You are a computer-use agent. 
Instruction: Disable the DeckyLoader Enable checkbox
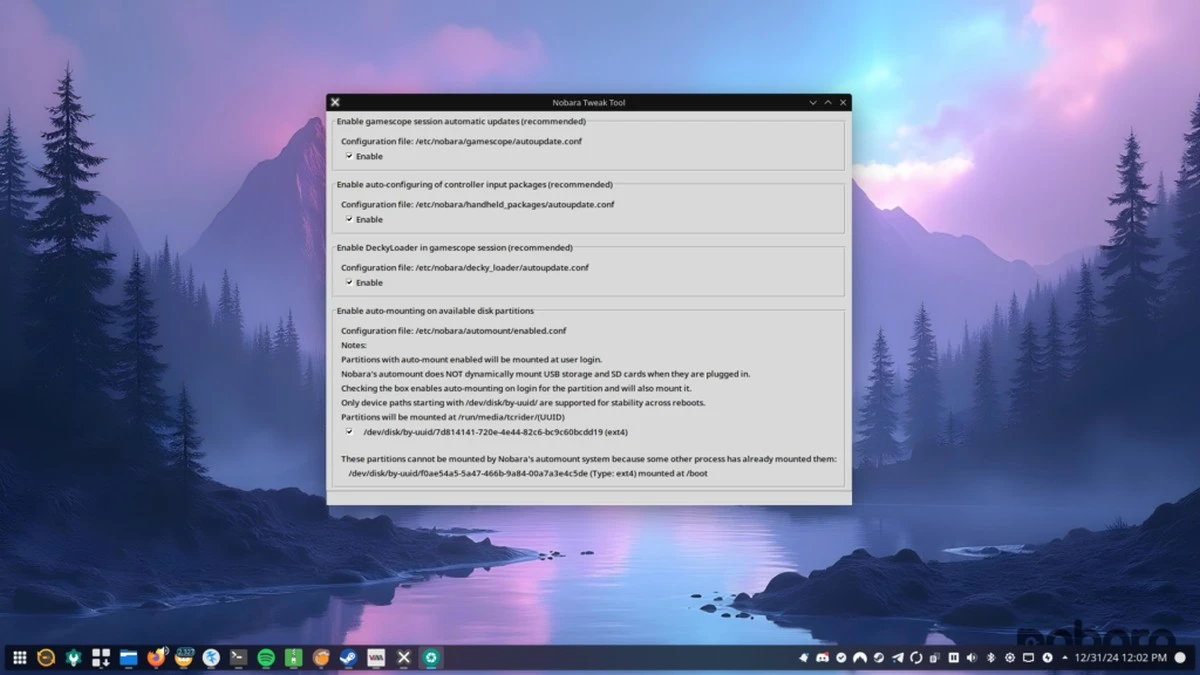tap(350, 282)
